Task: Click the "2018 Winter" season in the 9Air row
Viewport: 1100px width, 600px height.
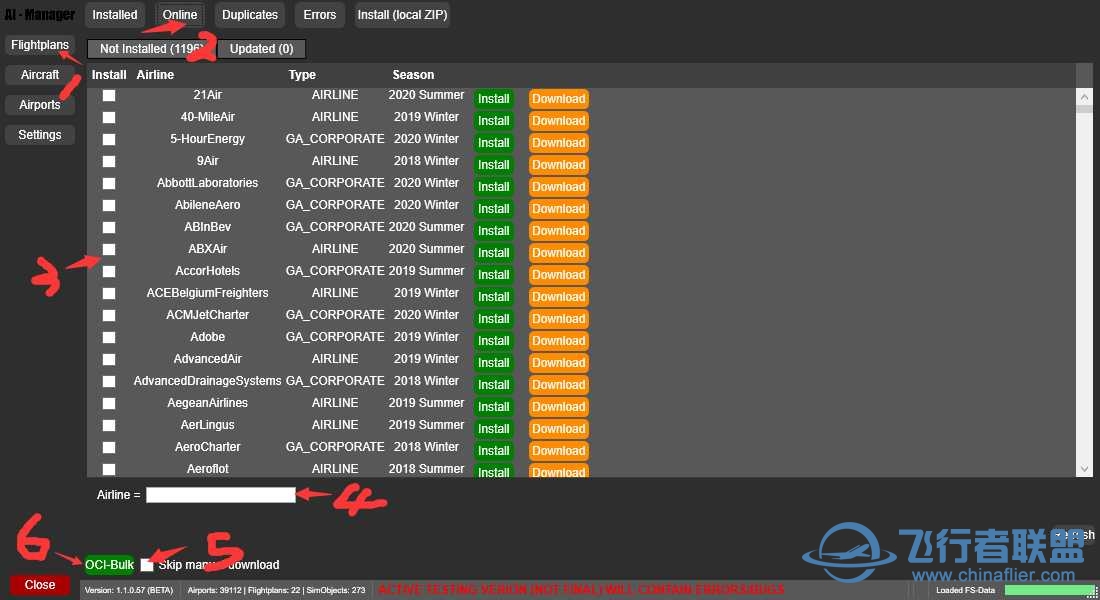Action: click(x=427, y=161)
